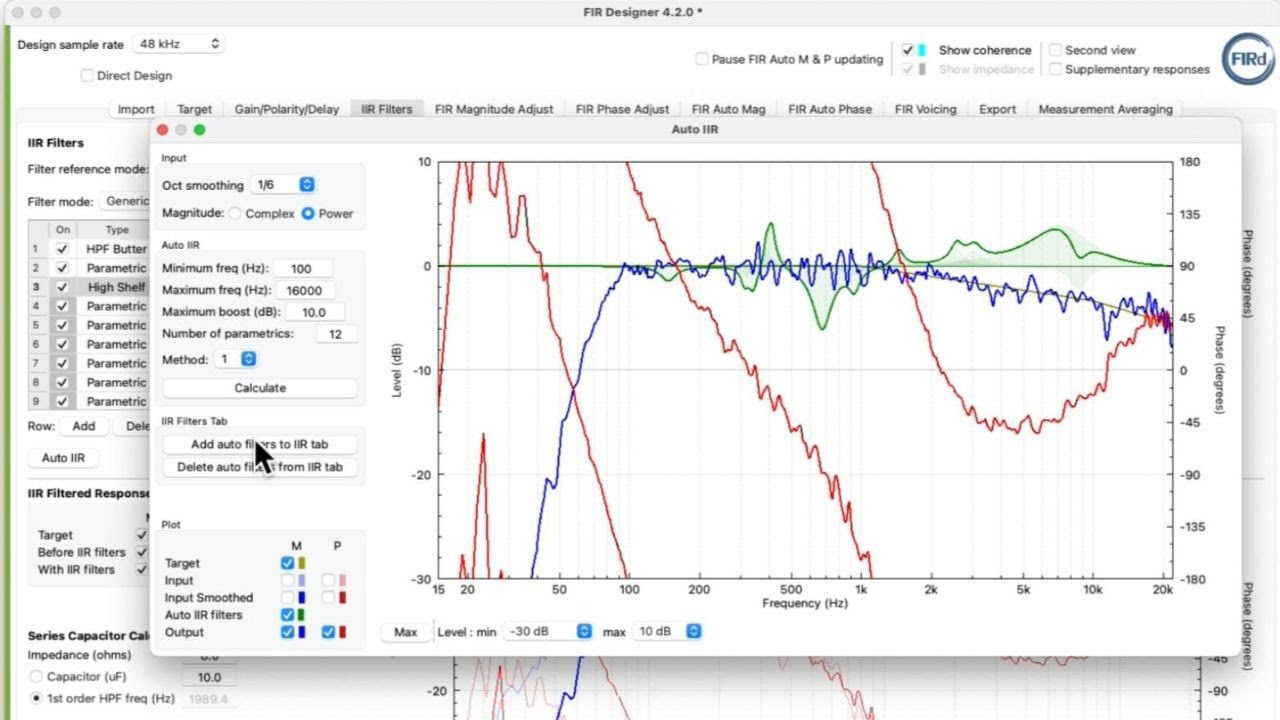Click the Parametric type cell in row 6
The image size is (1280, 720).
116,344
